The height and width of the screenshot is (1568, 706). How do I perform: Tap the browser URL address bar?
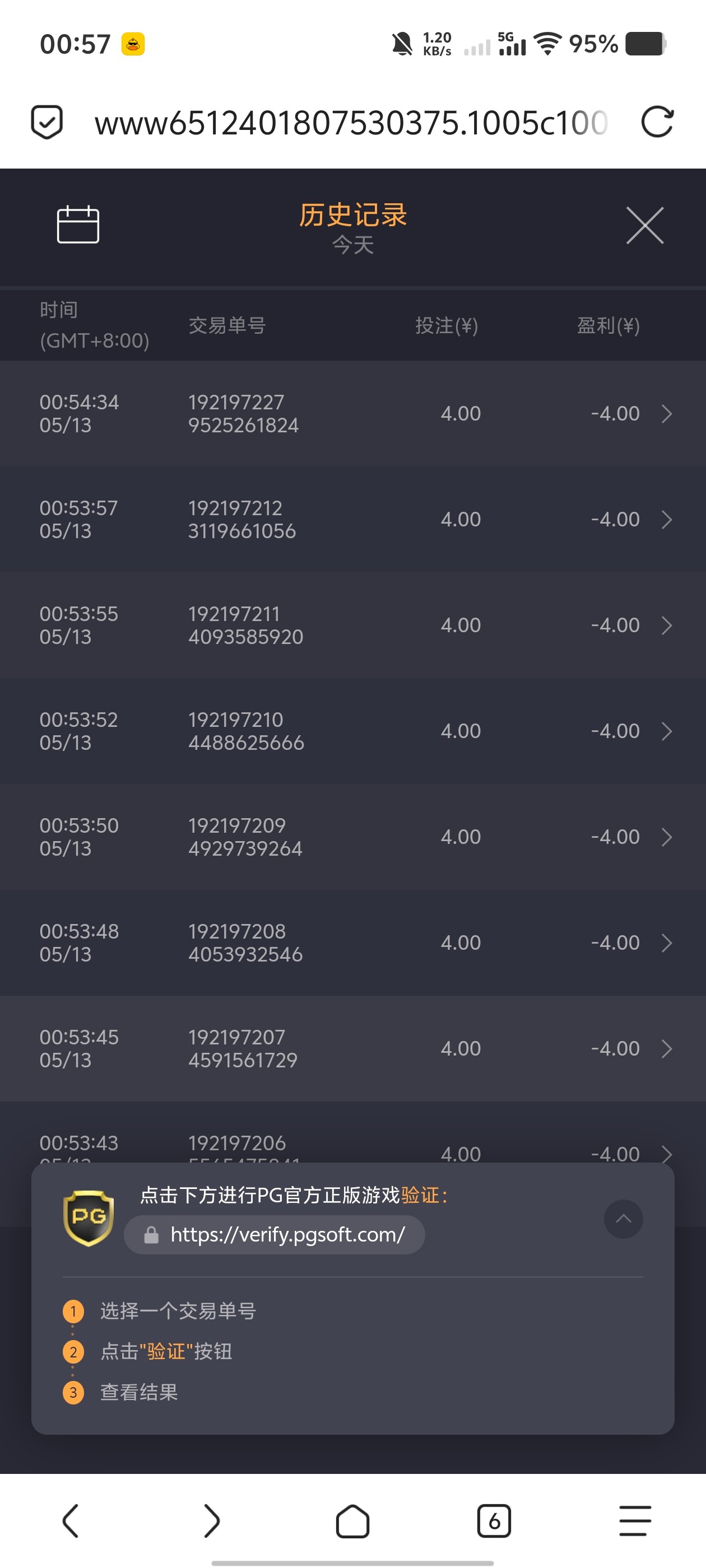(x=350, y=122)
